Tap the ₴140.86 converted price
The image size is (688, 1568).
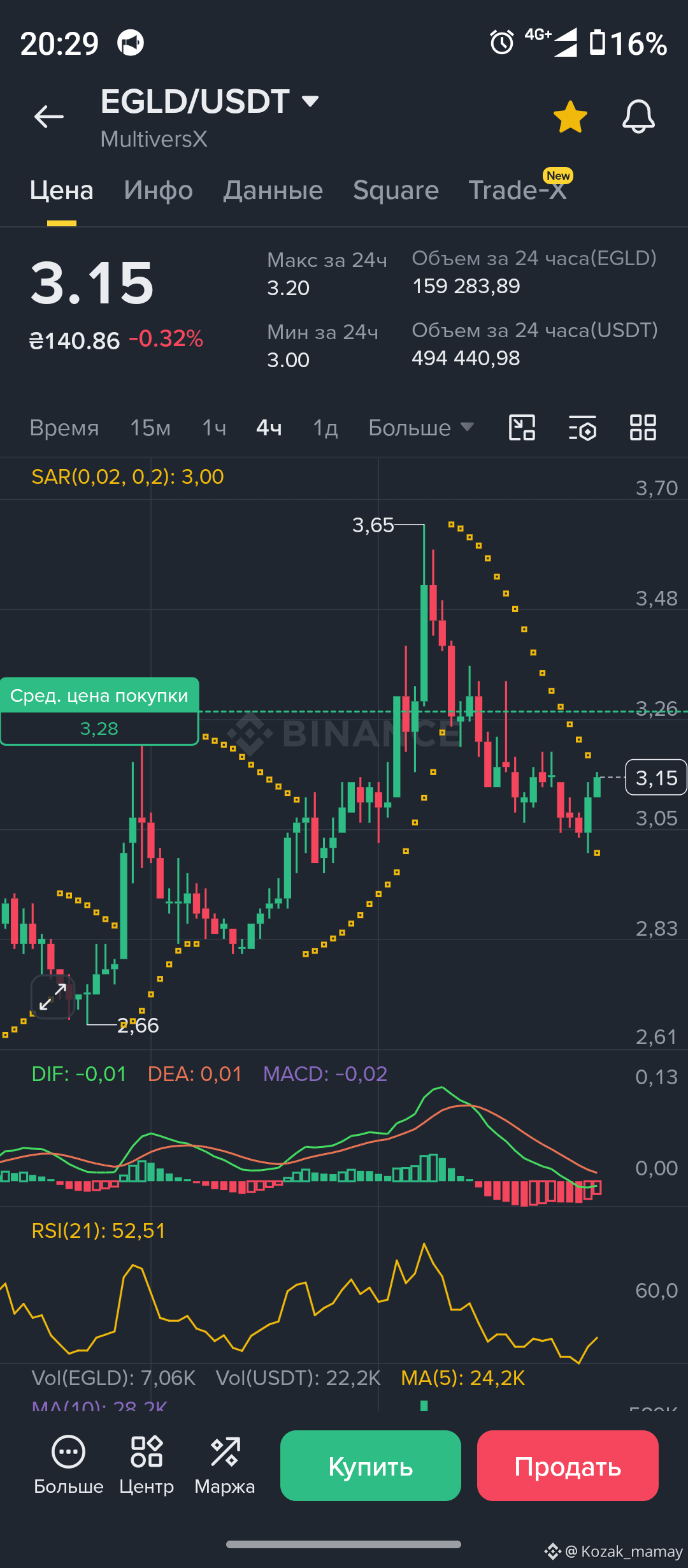[75, 341]
